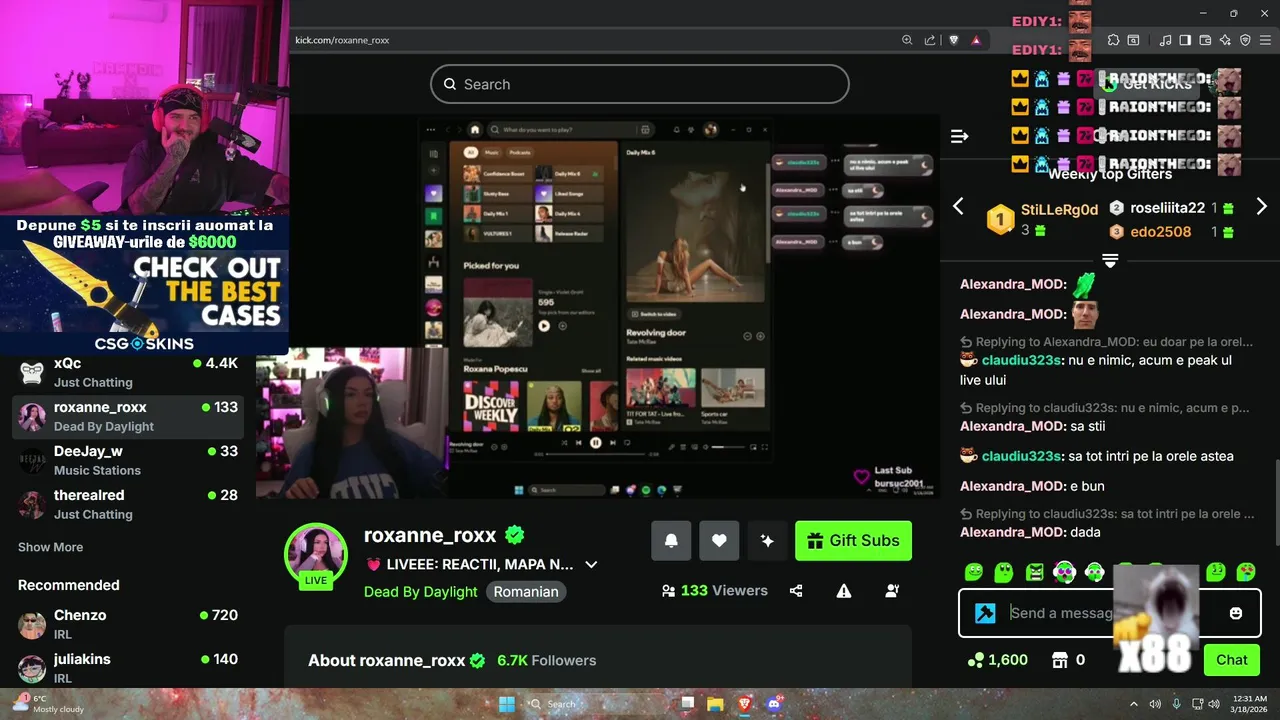Viewport: 1280px width, 720px height.
Task: Open recommended channel juliakins
Action: click(x=128, y=668)
